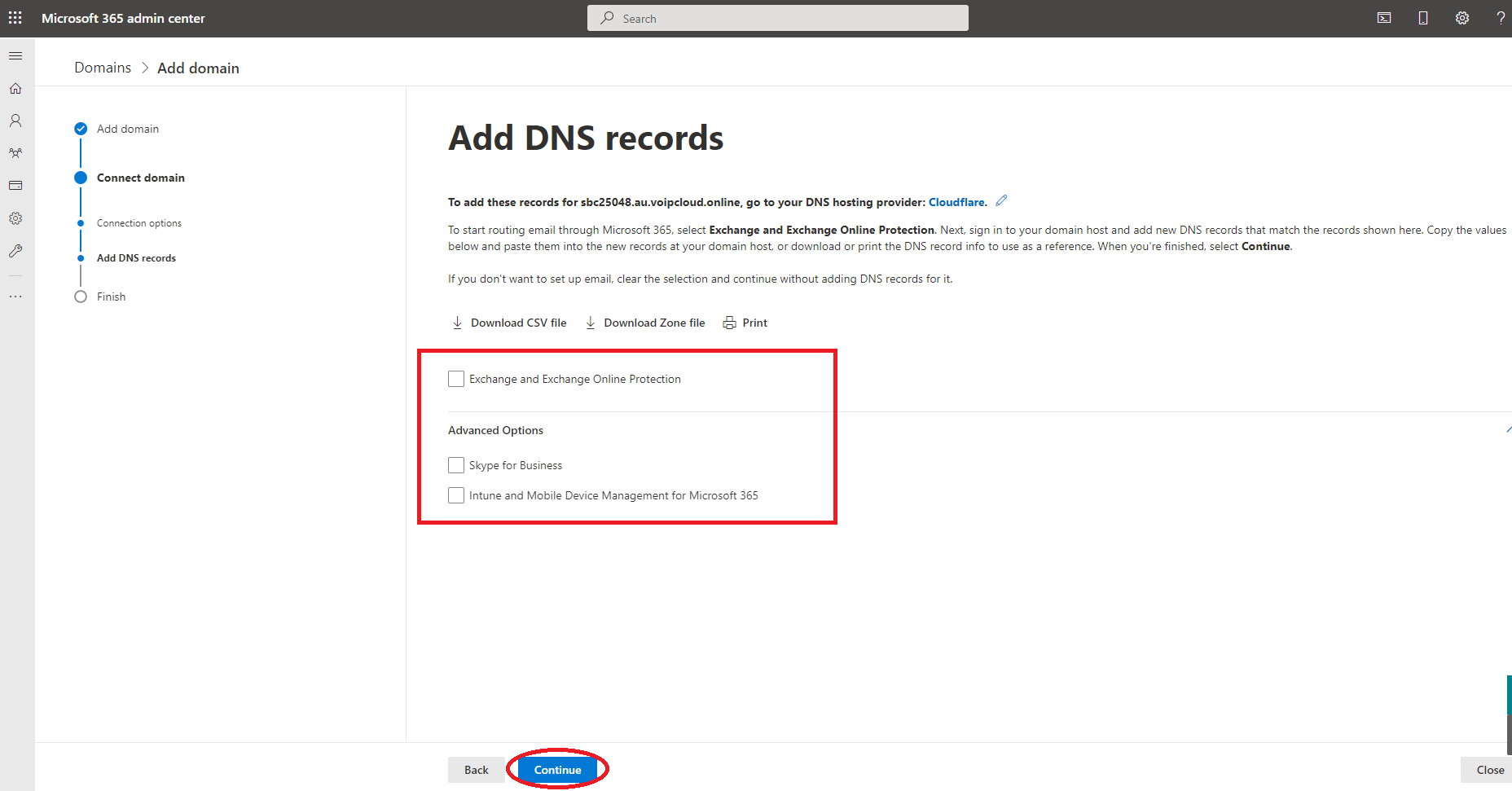1512x791 pixels.
Task: Check Intune and Mobile Device Management
Action: tap(456, 495)
